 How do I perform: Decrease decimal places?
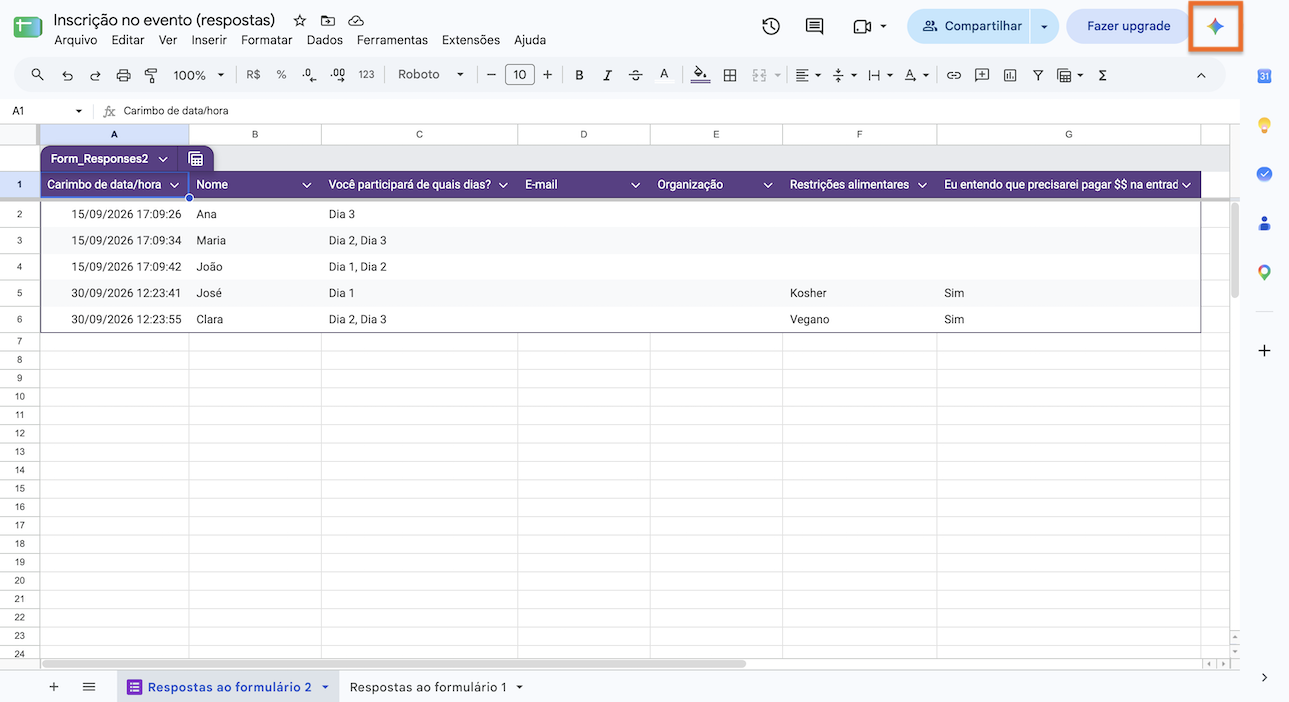(x=309, y=75)
